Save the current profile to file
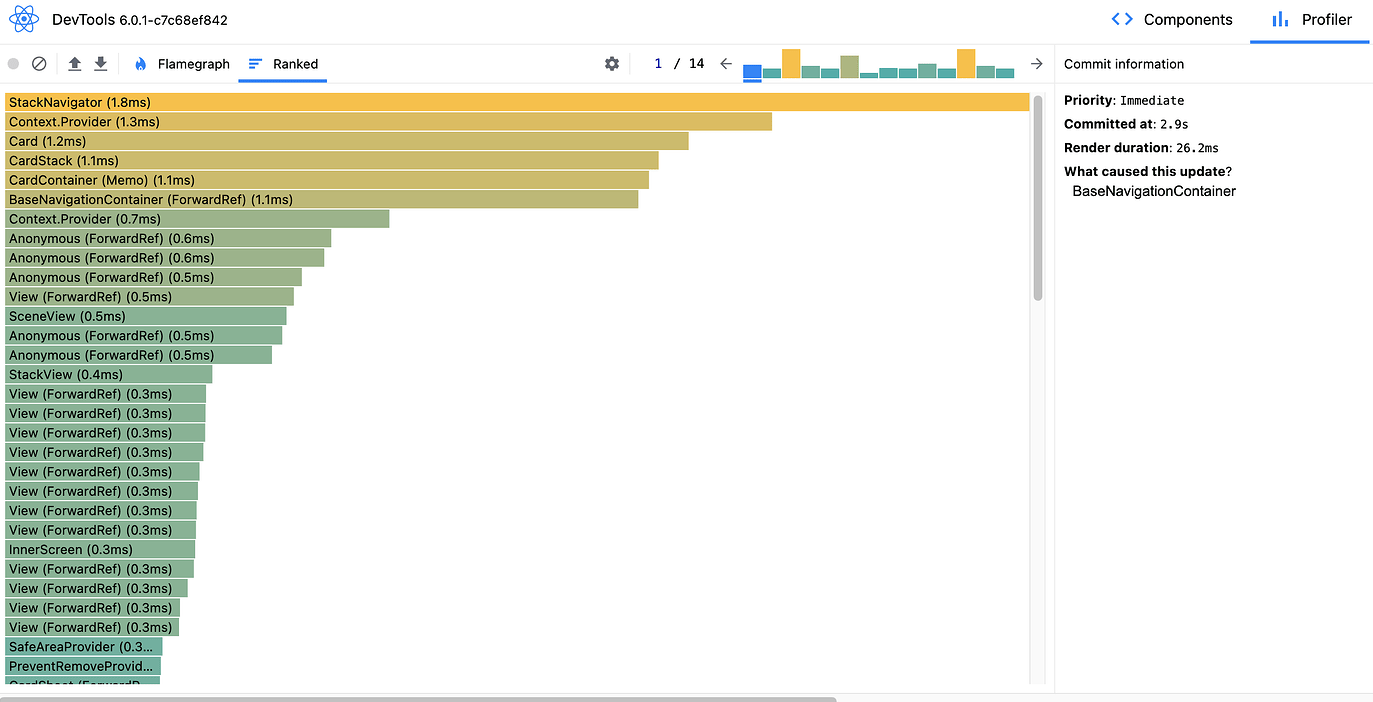Screen dimensions: 1373x702 click(x=100, y=63)
